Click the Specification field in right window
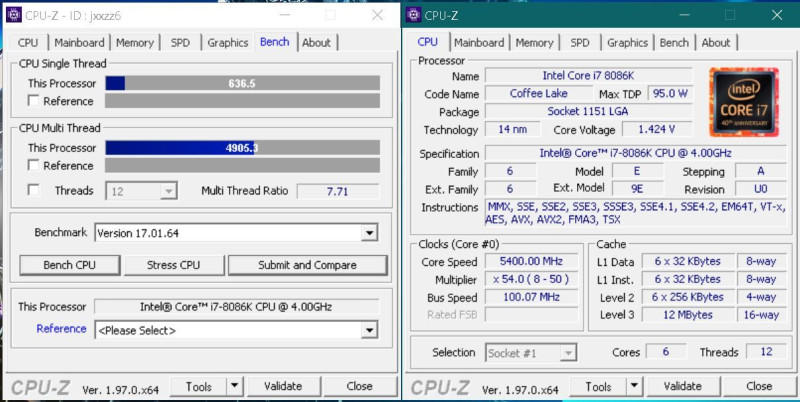This screenshot has width=800, height=402. point(636,154)
